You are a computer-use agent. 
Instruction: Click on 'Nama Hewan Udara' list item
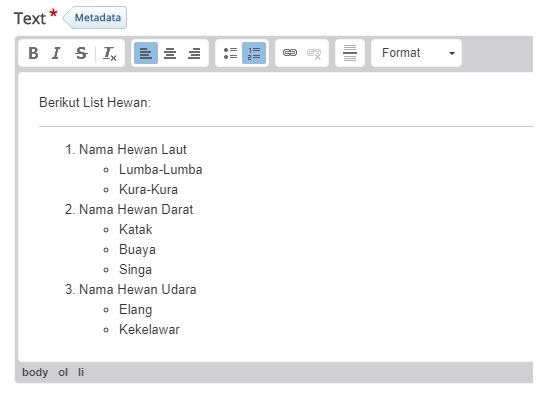[x=138, y=289]
